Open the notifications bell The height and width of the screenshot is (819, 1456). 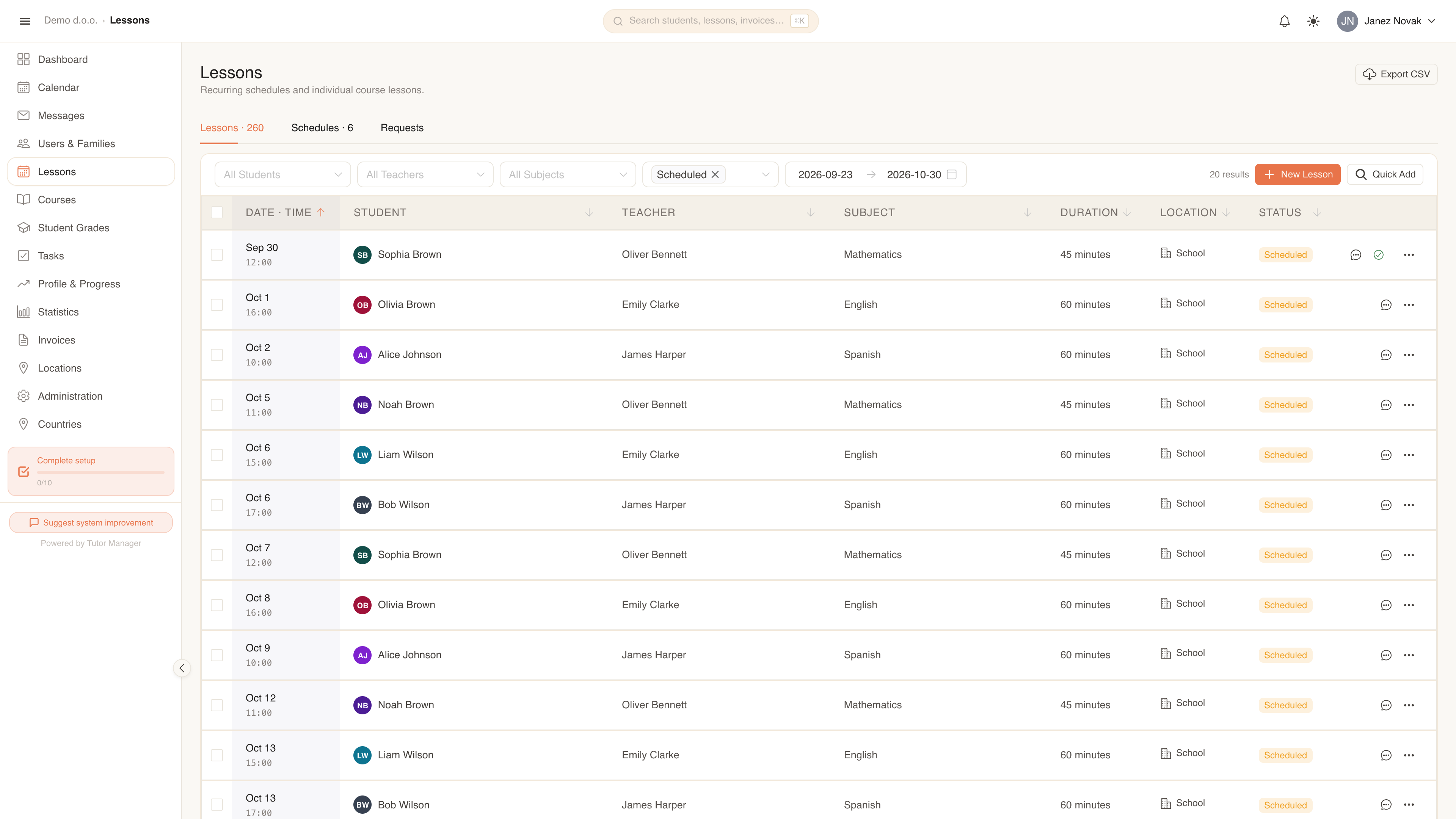click(1284, 21)
